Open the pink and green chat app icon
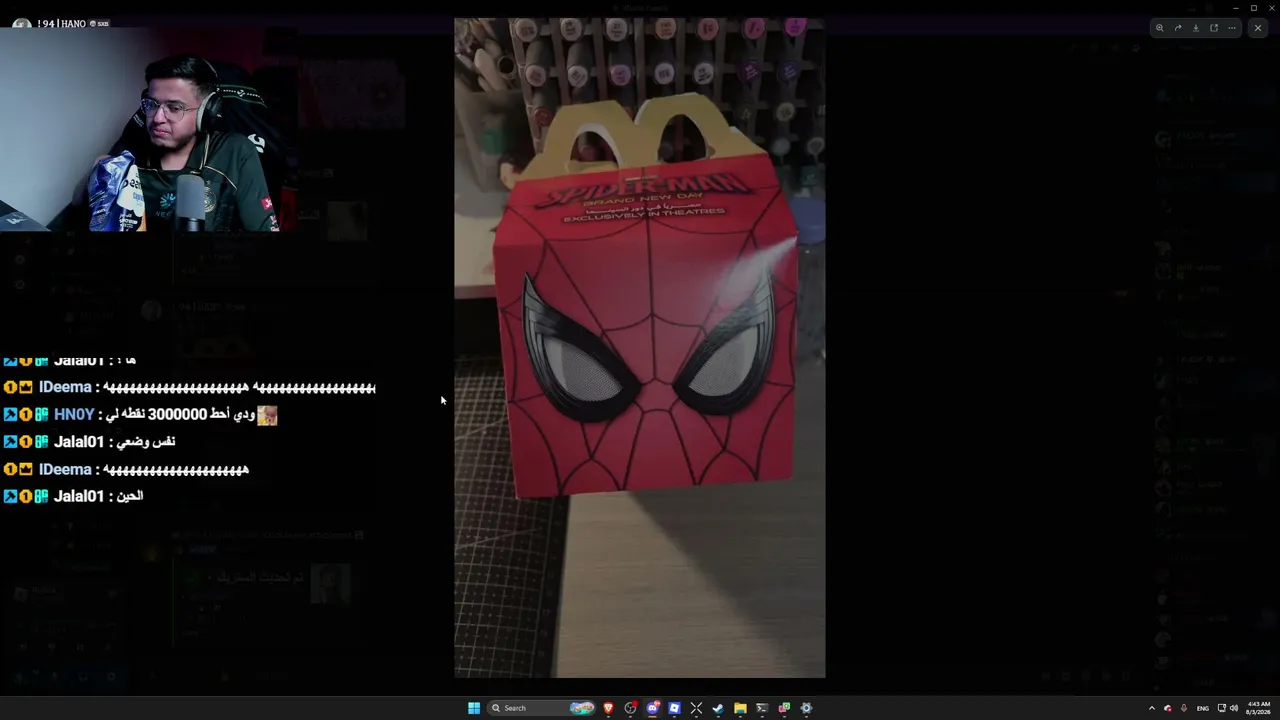 click(784, 708)
